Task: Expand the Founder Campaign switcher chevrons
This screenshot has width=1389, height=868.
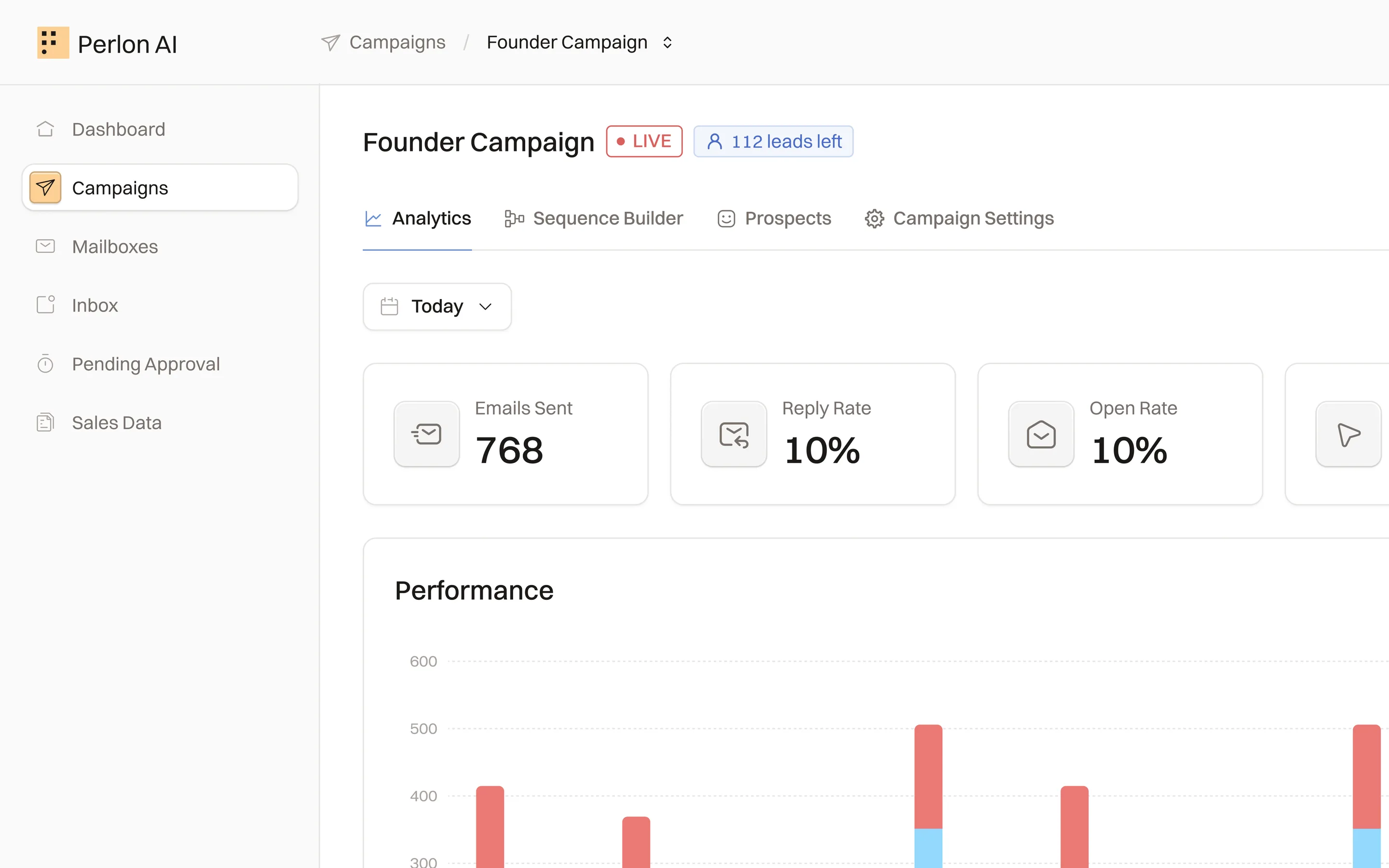Action: 667,42
